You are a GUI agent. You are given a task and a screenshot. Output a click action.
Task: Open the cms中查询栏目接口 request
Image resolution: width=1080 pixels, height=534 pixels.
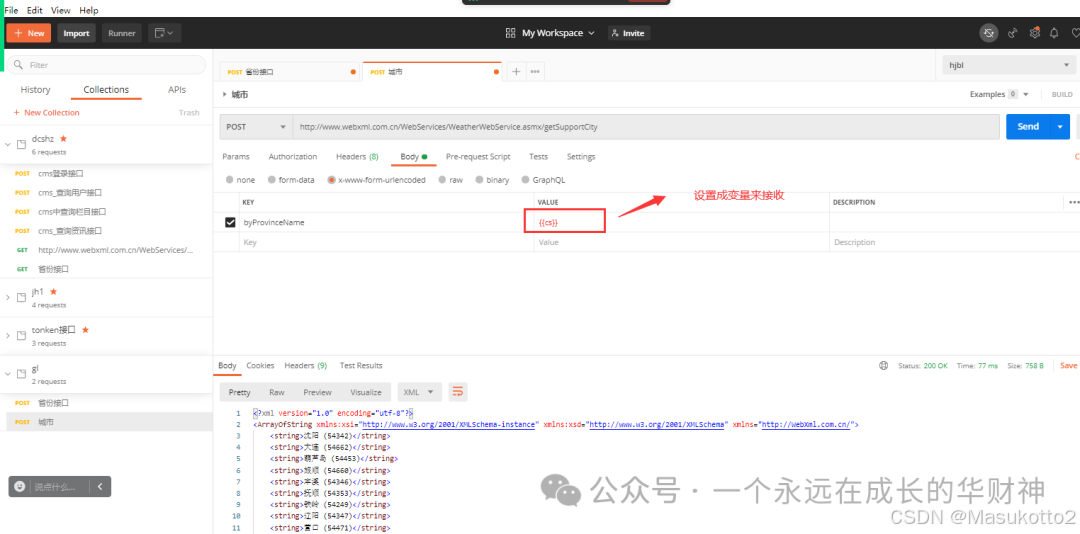pyautogui.click(x=72, y=212)
